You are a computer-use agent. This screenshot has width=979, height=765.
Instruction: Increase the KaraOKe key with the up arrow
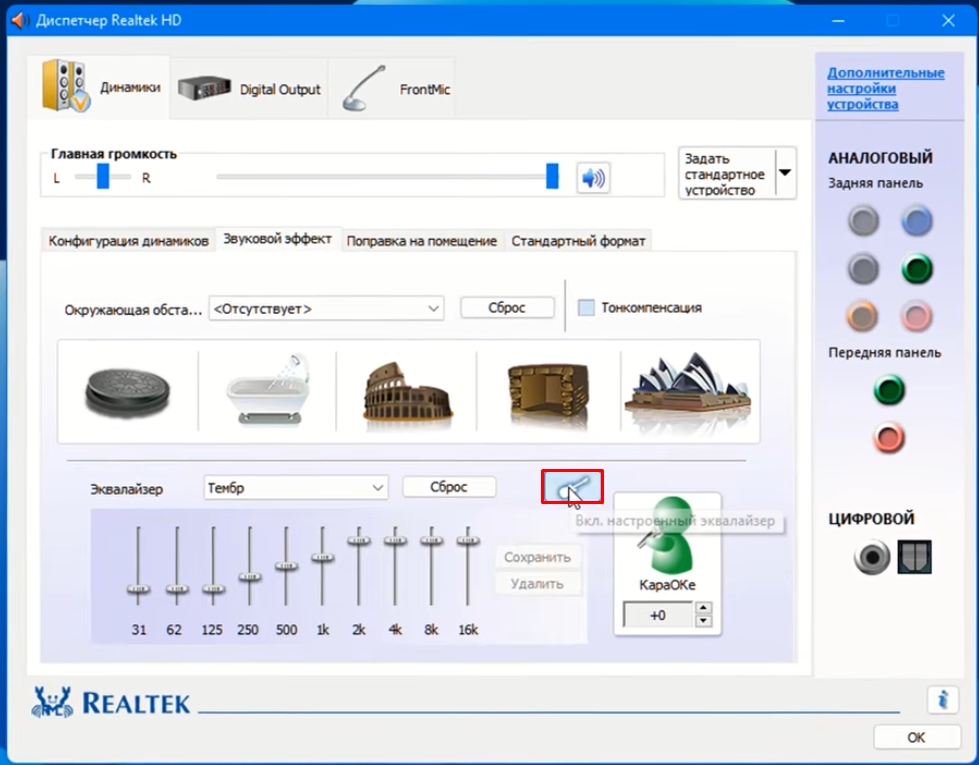click(x=704, y=608)
